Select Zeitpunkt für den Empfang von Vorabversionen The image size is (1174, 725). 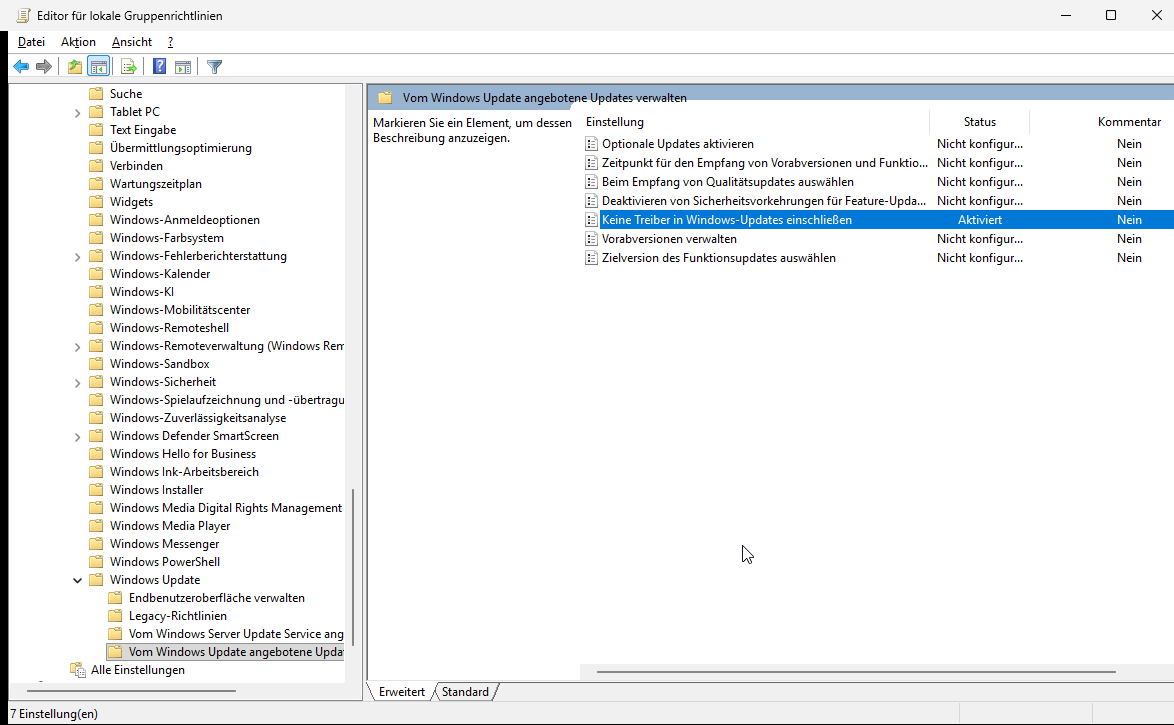764,163
